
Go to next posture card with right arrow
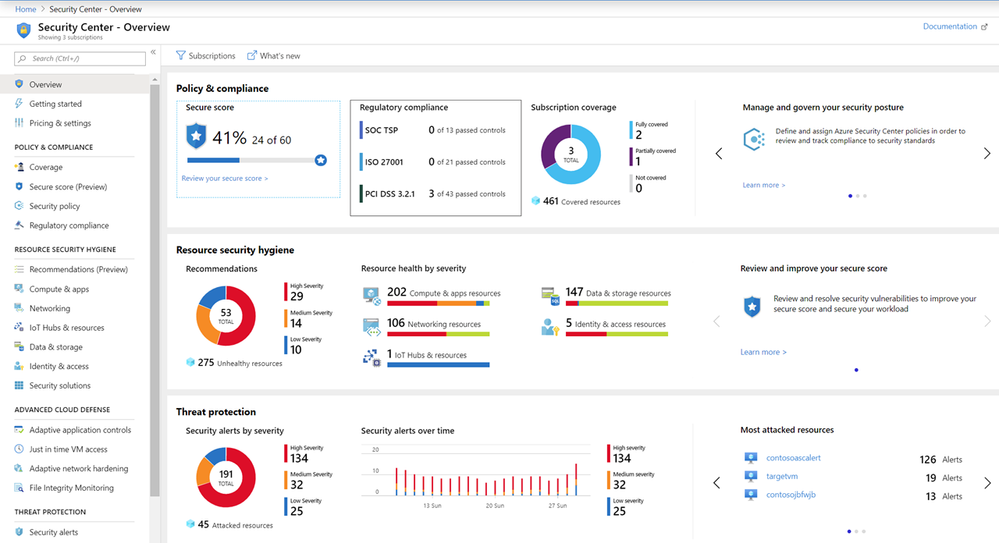987,154
